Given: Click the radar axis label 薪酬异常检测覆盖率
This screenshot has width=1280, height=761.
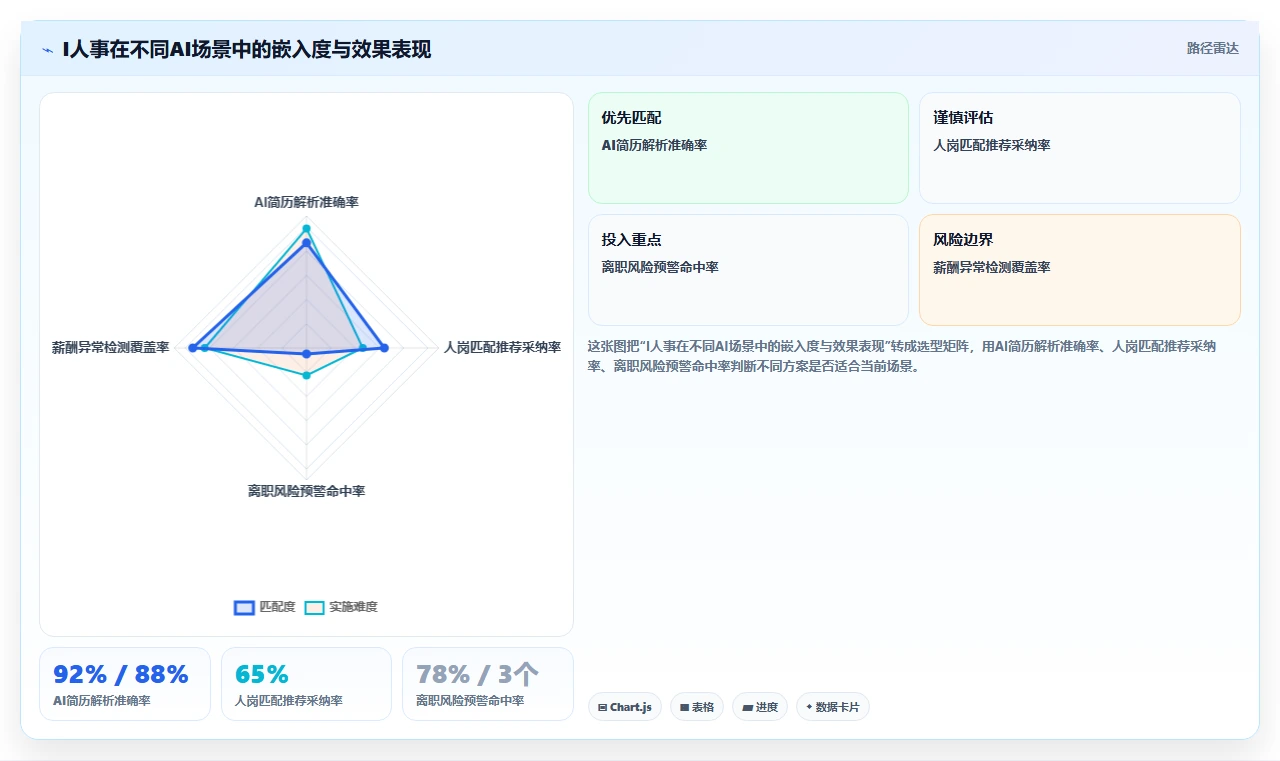Looking at the screenshot, I should tap(111, 348).
